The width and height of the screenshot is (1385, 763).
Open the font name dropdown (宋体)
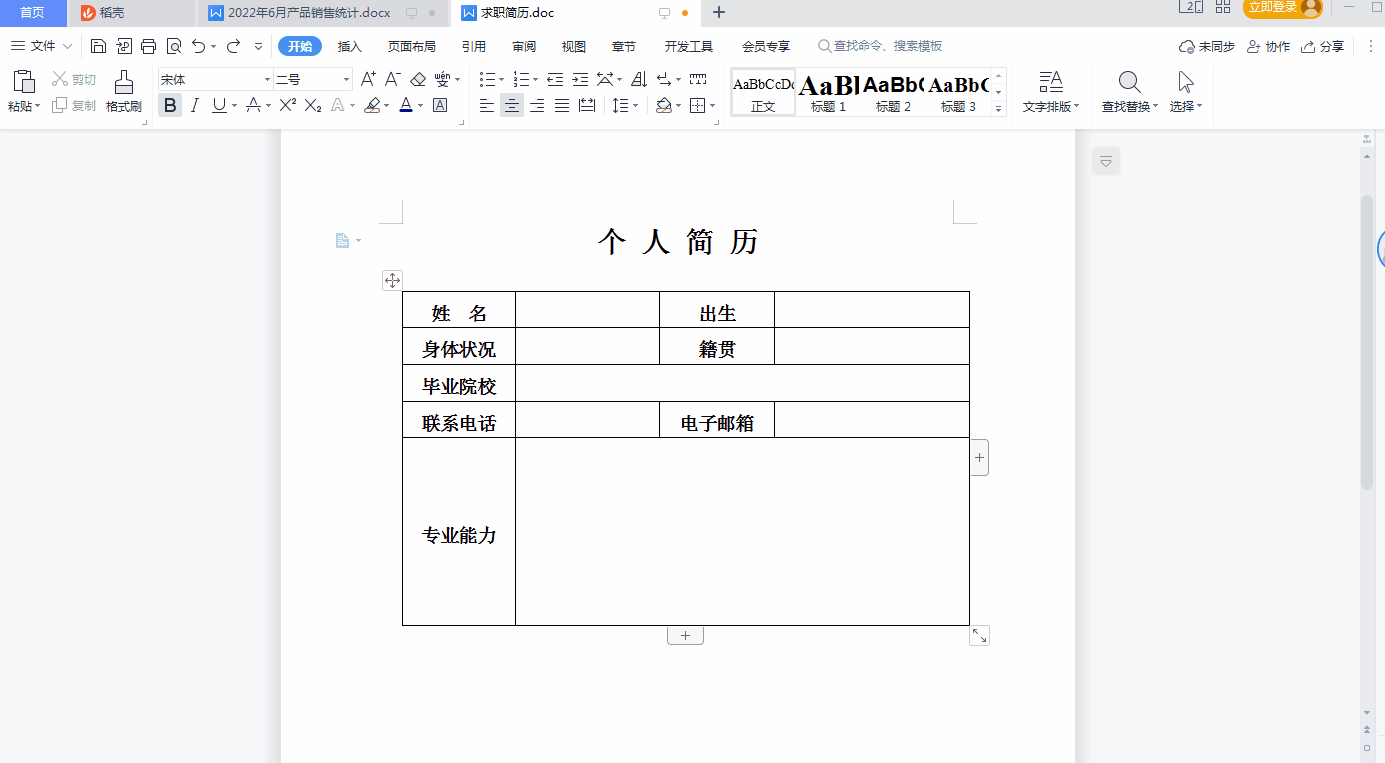tap(267, 79)
